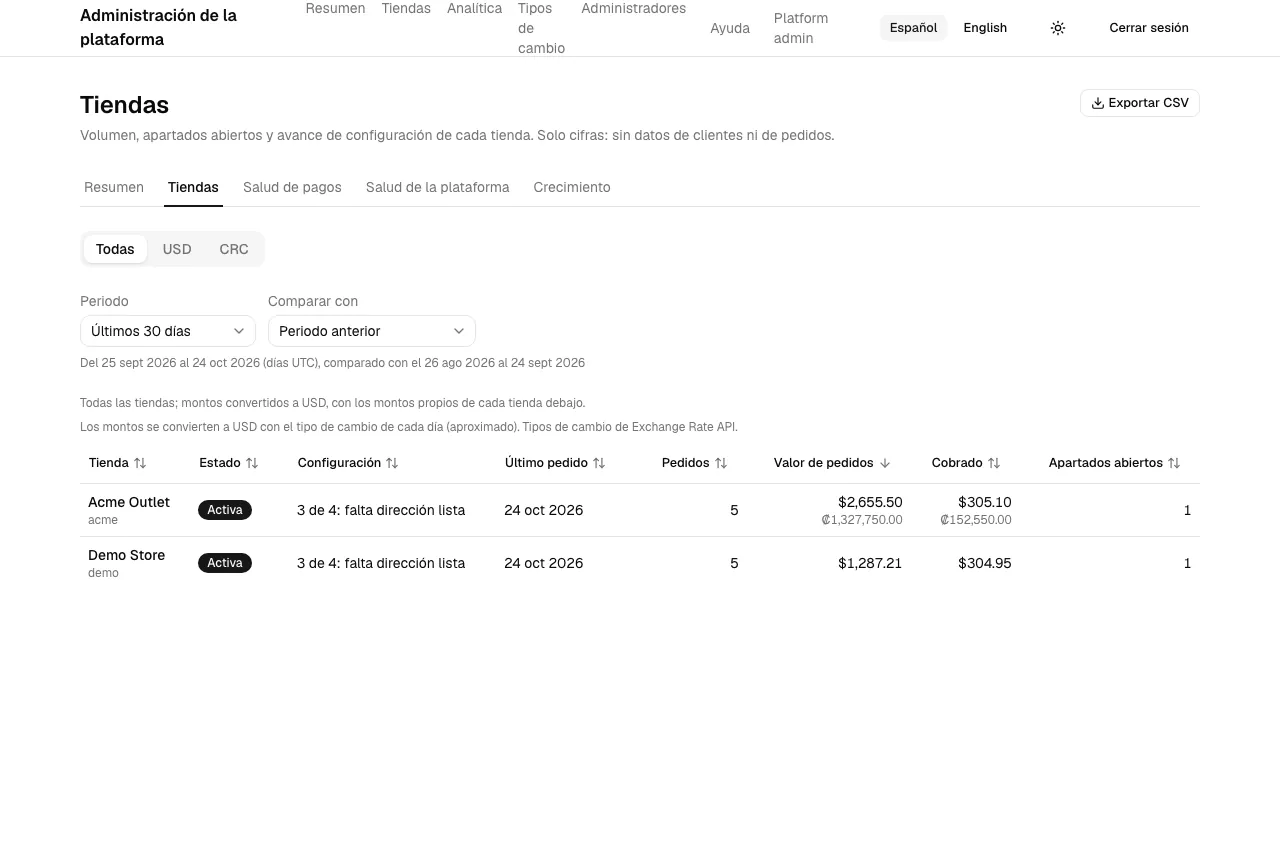Select the Todas currency filter
This screenshot has height=860, width=1280.
click(x=115, y=249)
